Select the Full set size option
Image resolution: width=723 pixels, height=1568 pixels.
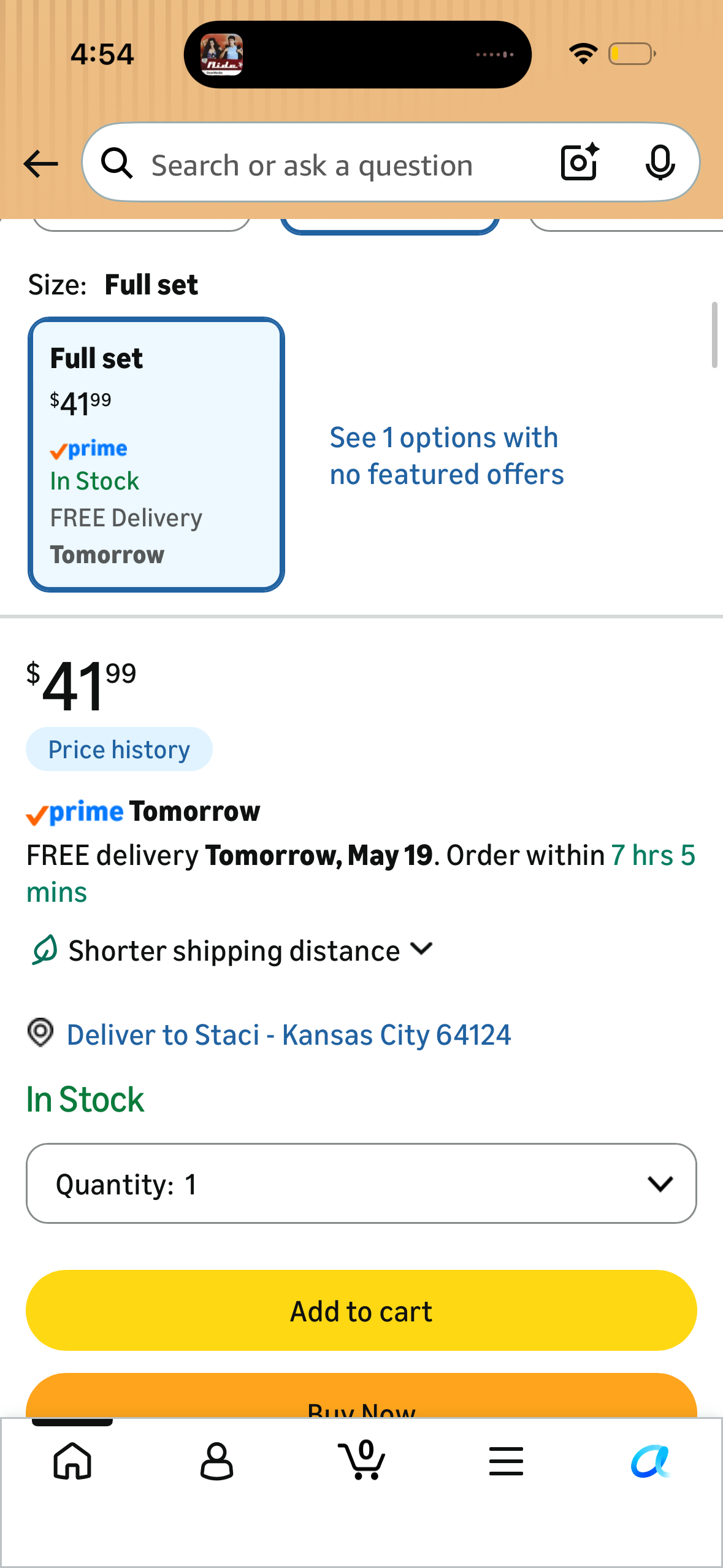(x=156, y=455)
